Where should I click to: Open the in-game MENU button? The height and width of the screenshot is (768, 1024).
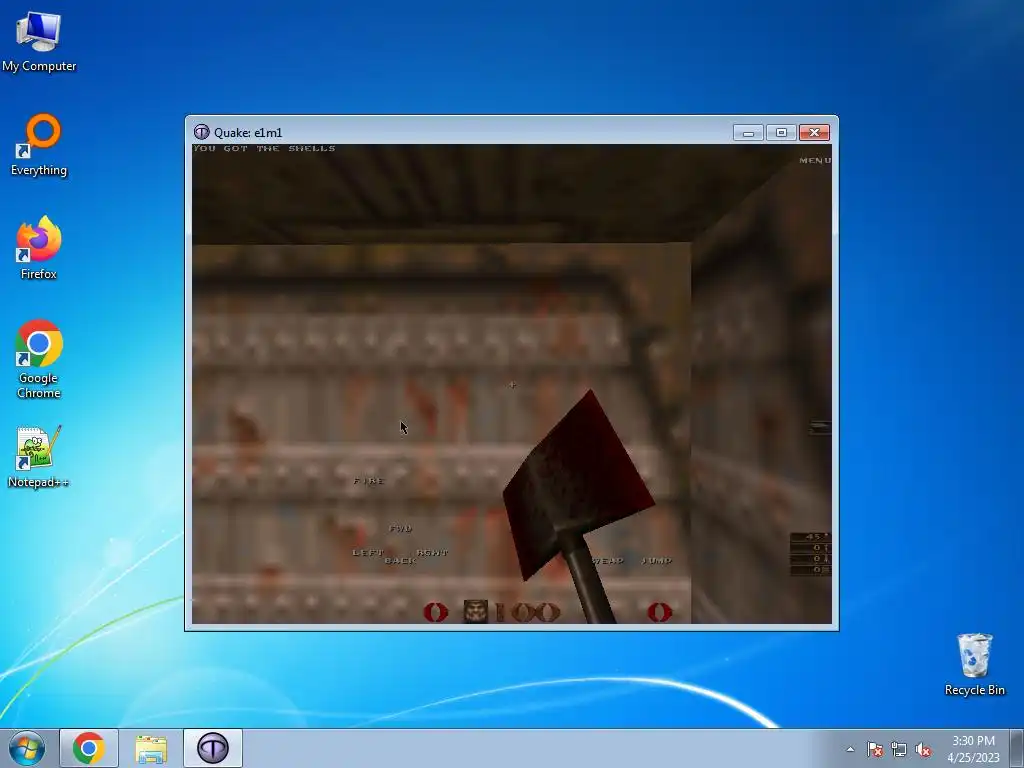coord(815,160)
